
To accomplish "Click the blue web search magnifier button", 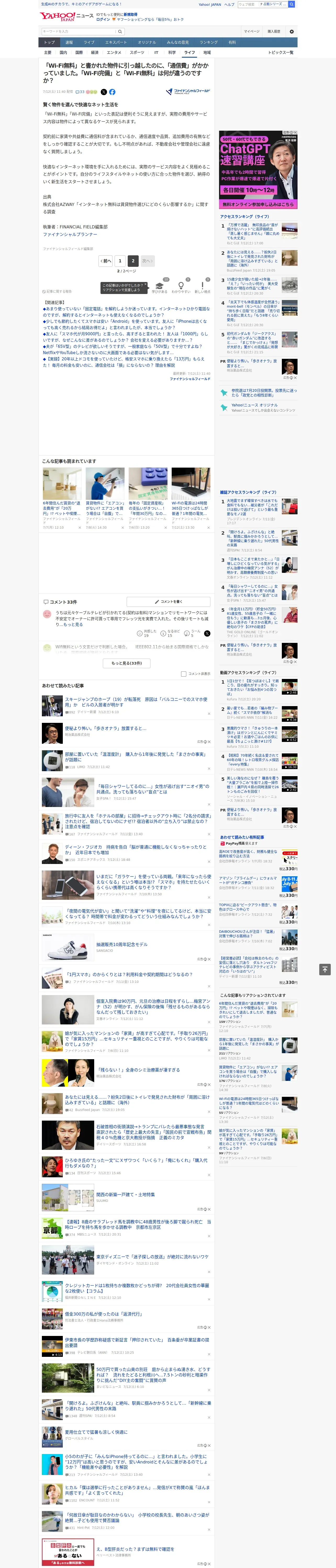I will [x=292, y=4].
